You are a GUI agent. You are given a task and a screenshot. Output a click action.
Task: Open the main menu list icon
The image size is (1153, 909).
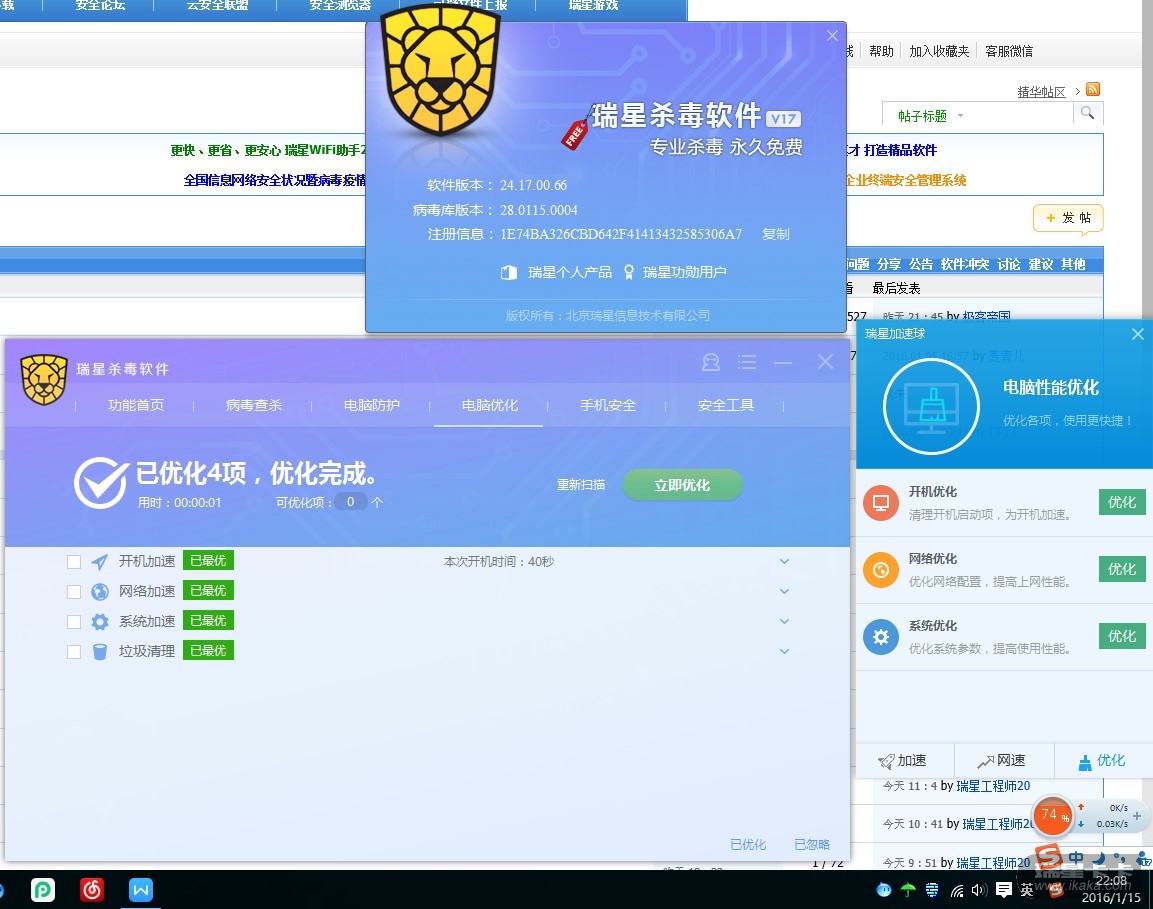(747, 362)
